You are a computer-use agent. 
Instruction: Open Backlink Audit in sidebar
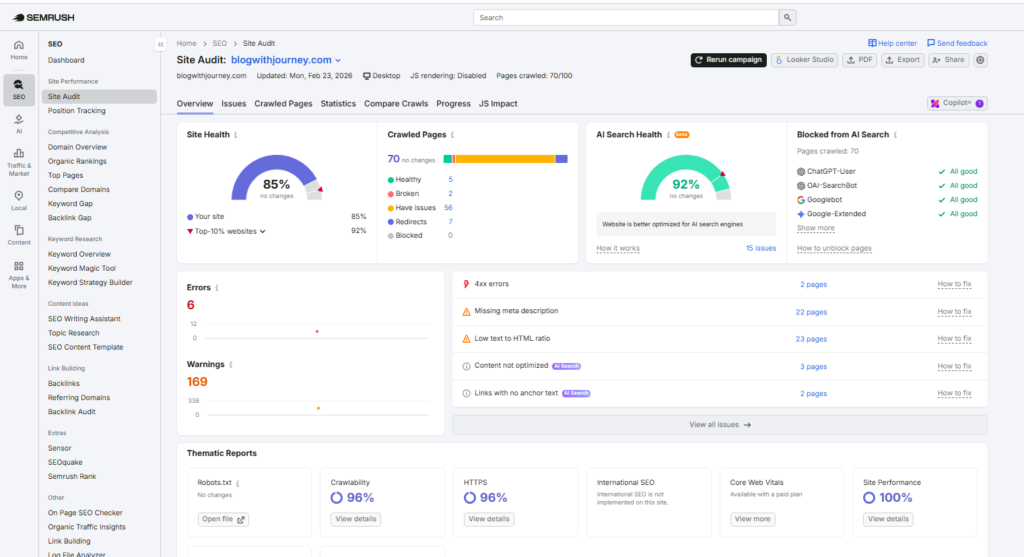point(71,412)
